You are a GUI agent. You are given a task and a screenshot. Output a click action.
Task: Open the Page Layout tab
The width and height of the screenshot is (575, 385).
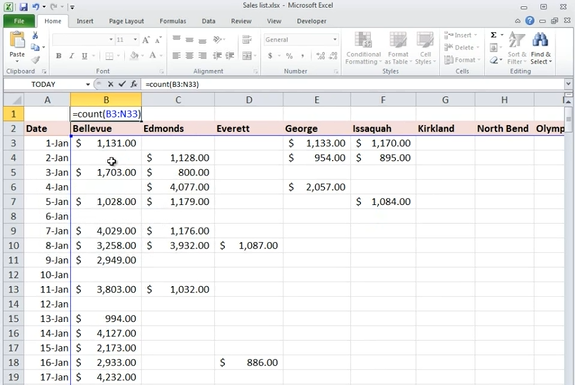[x=126, y=21]
